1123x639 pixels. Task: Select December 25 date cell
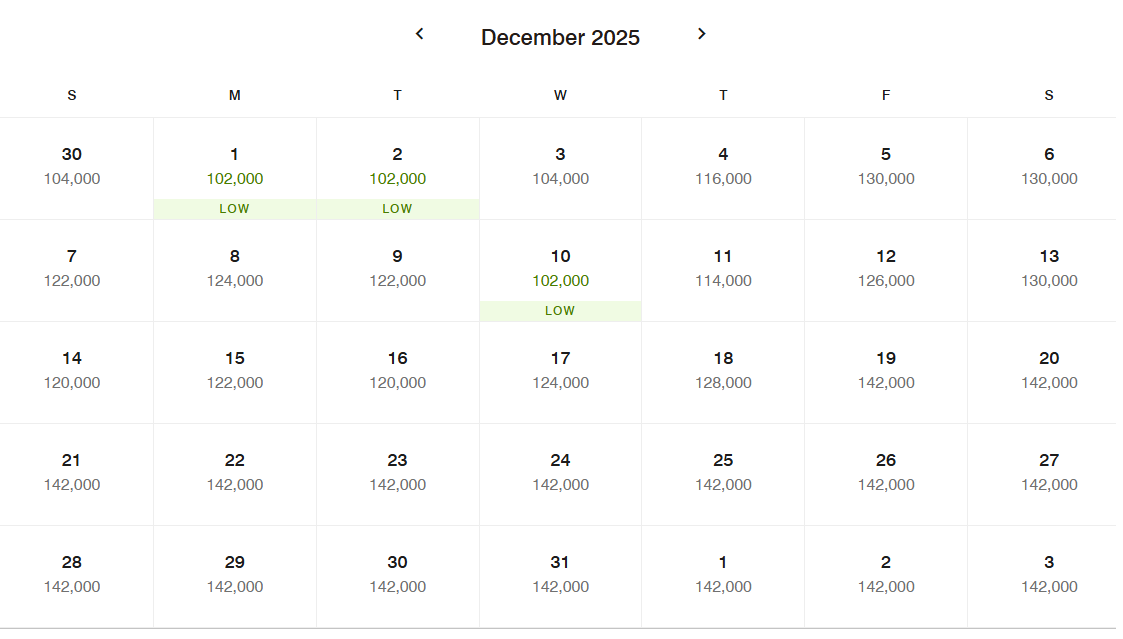point(723,474)
